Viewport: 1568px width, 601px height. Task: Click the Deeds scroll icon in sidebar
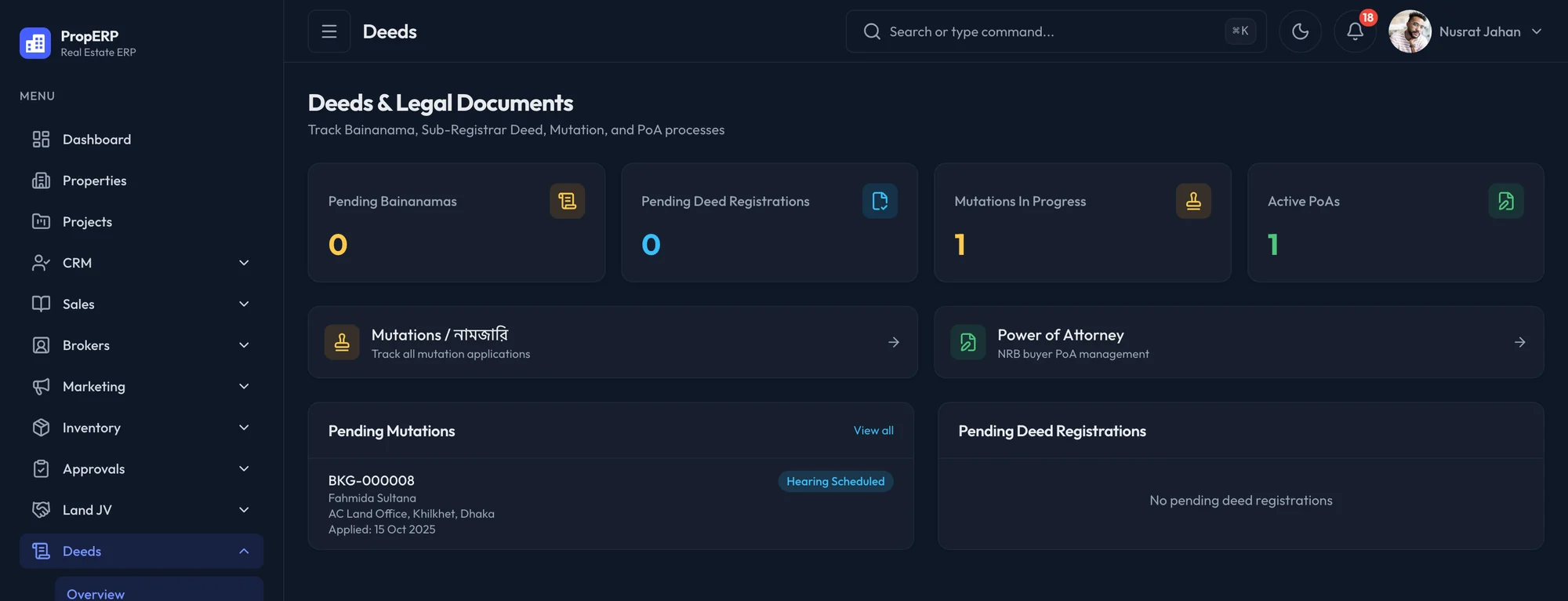pyautogui.click(x=41, y=551)
